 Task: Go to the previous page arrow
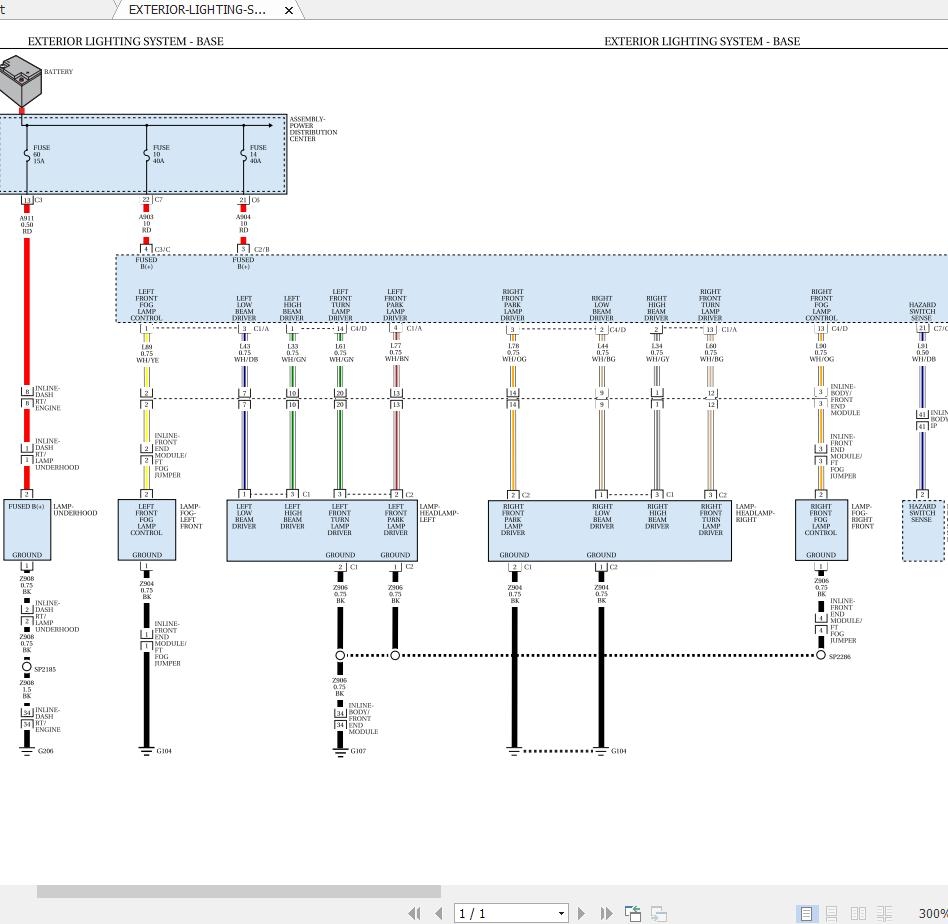click(440, 913)
